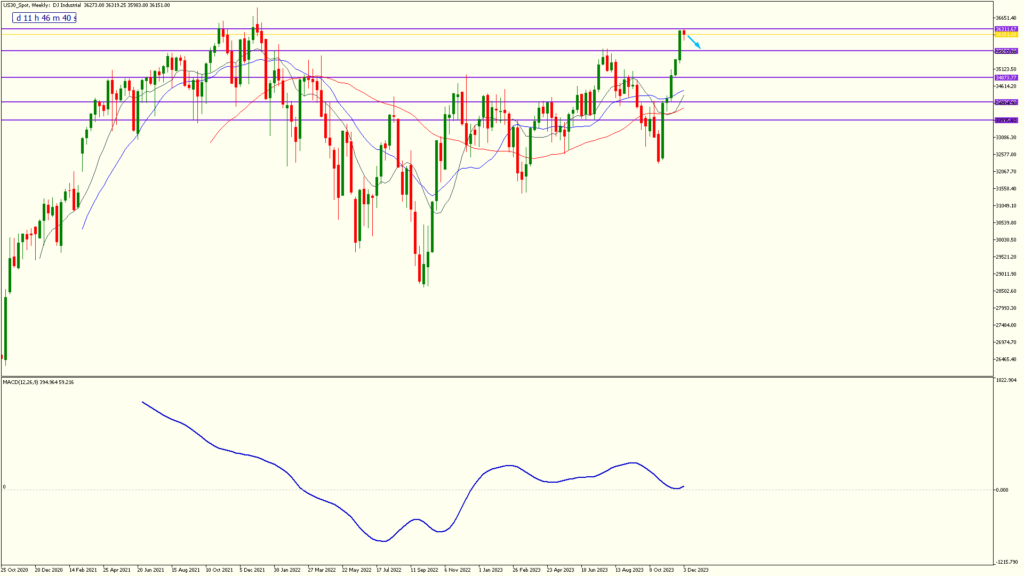Select the 36311.67 purple price label
This screenshot has height=576, width=1024.
[x=1006, y=29]
